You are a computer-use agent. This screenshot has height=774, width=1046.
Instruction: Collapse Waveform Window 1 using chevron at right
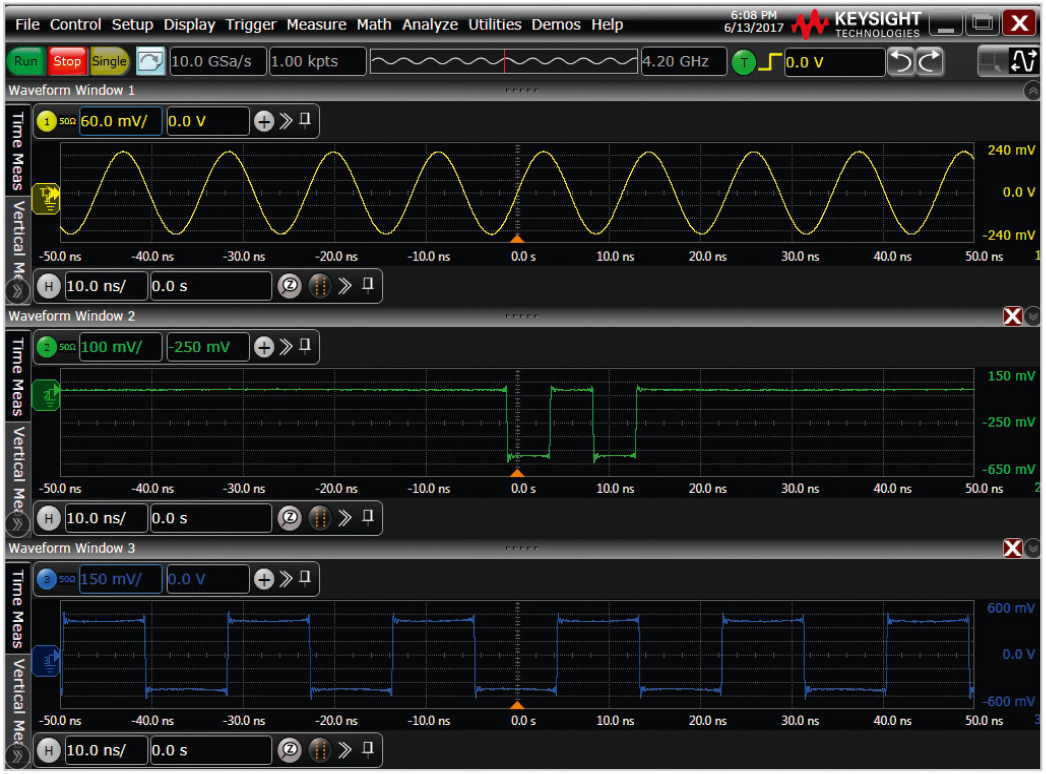tap(1032, 91)
